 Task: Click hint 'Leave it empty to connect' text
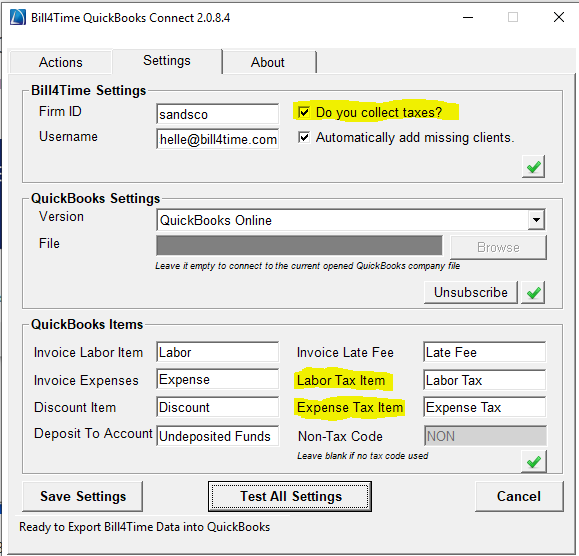(x=307, y=266)
